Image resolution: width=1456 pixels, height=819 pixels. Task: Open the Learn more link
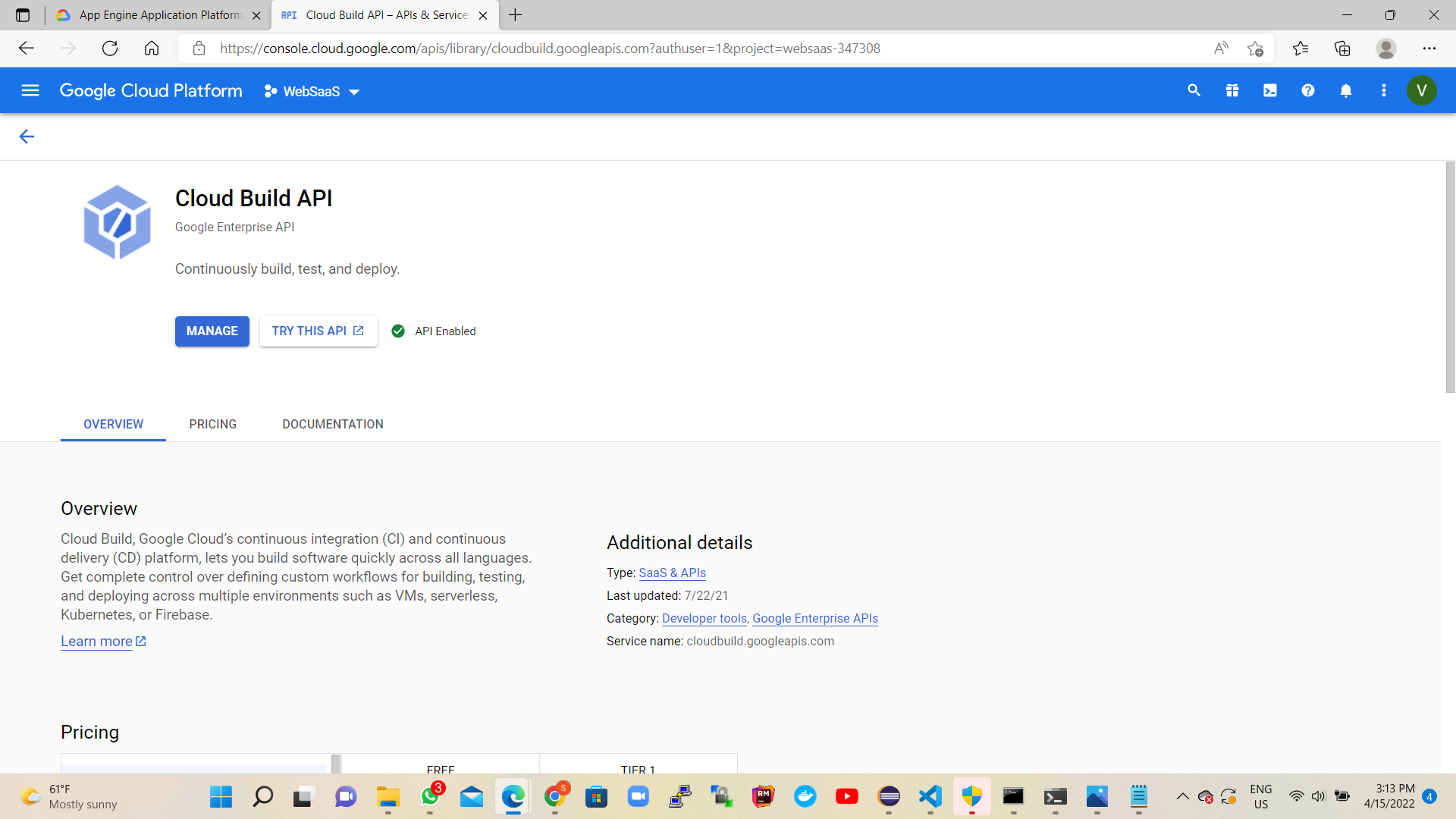(103, 642)
